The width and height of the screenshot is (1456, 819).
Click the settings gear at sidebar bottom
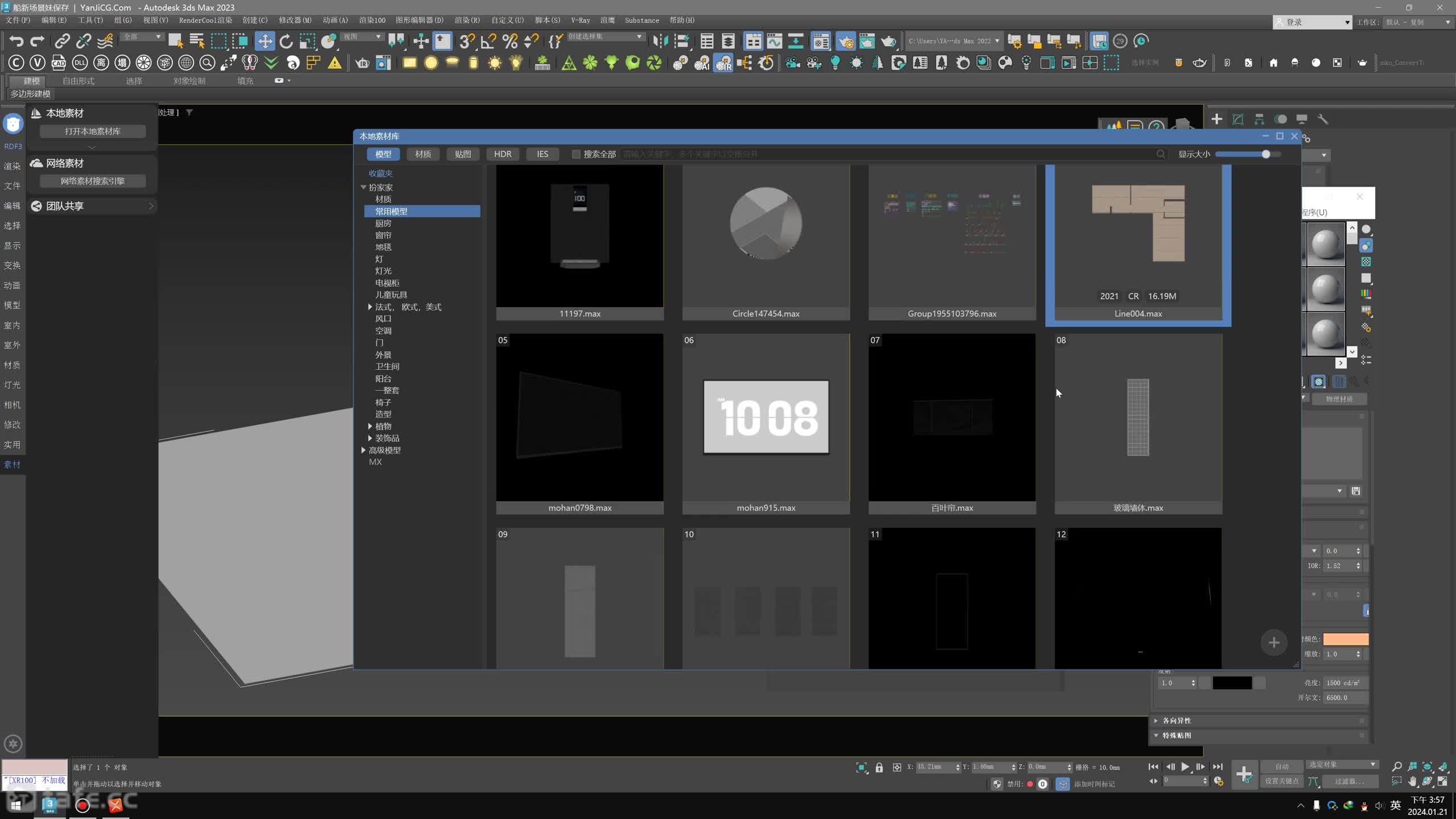[13, 743]
